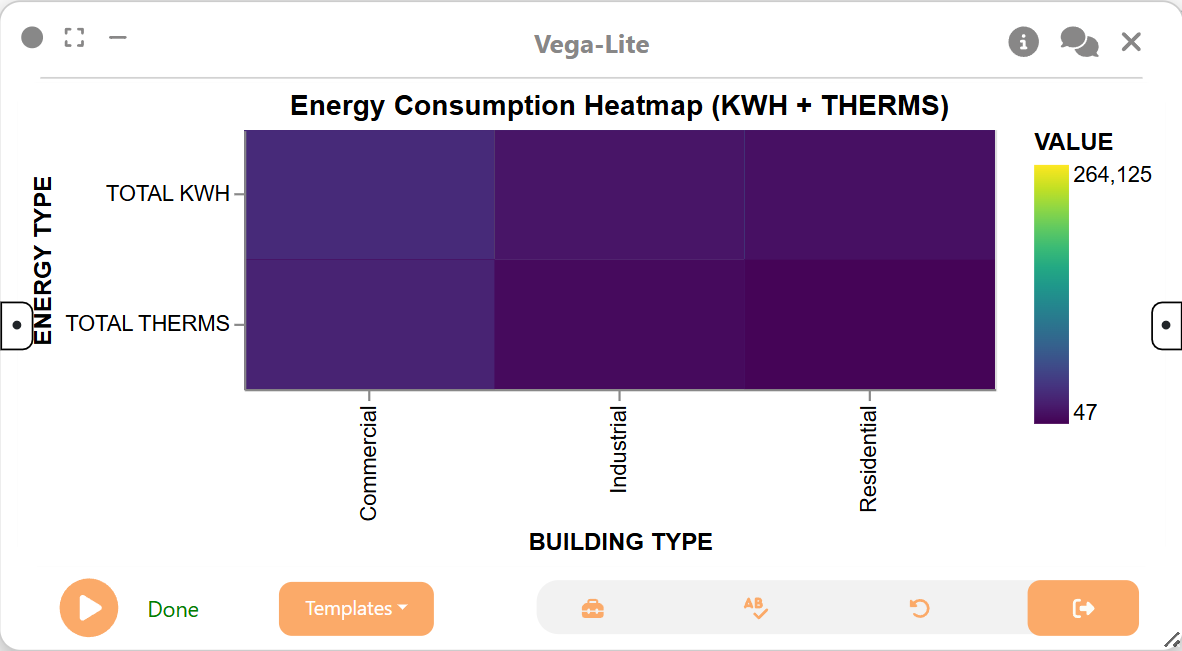Open the info icon
Image resolution: width=1182 pixels, height=651 pixels.
click(x=1023, y=42)
